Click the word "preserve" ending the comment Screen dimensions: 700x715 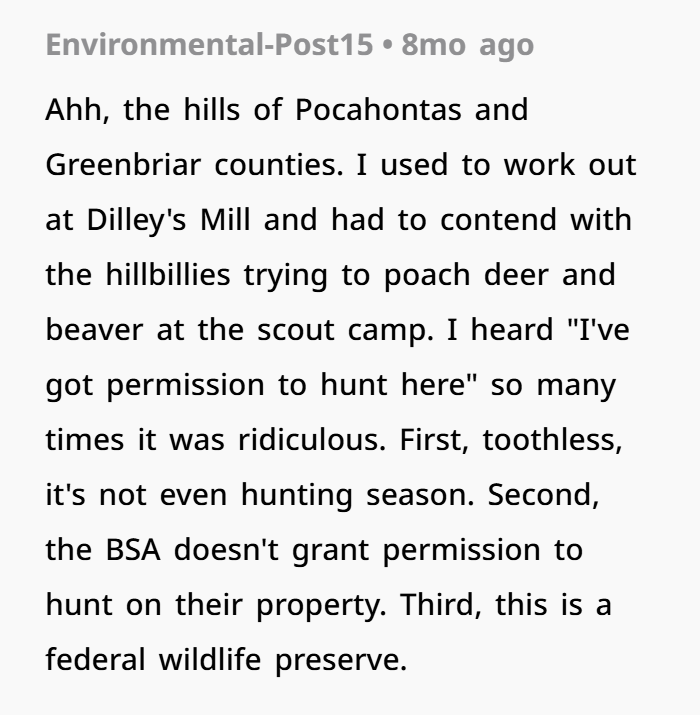pos(340,661)
